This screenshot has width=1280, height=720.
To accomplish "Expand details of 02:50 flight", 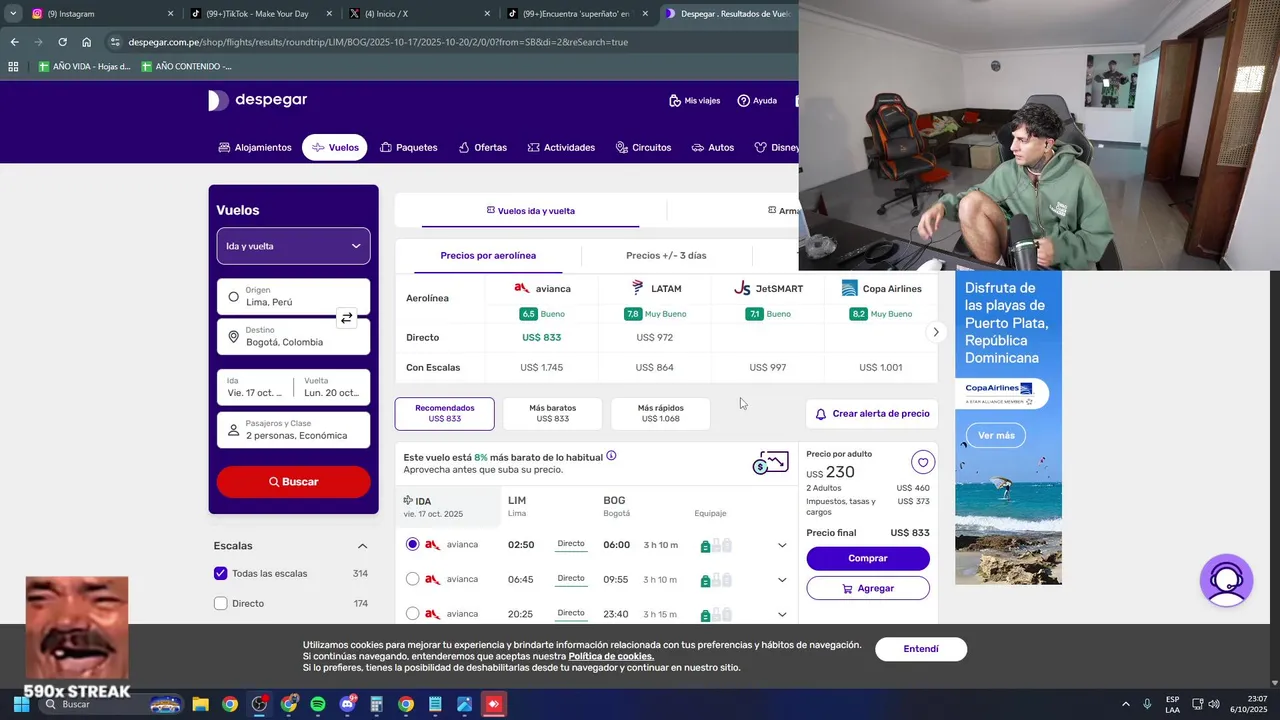I will 782,545.
